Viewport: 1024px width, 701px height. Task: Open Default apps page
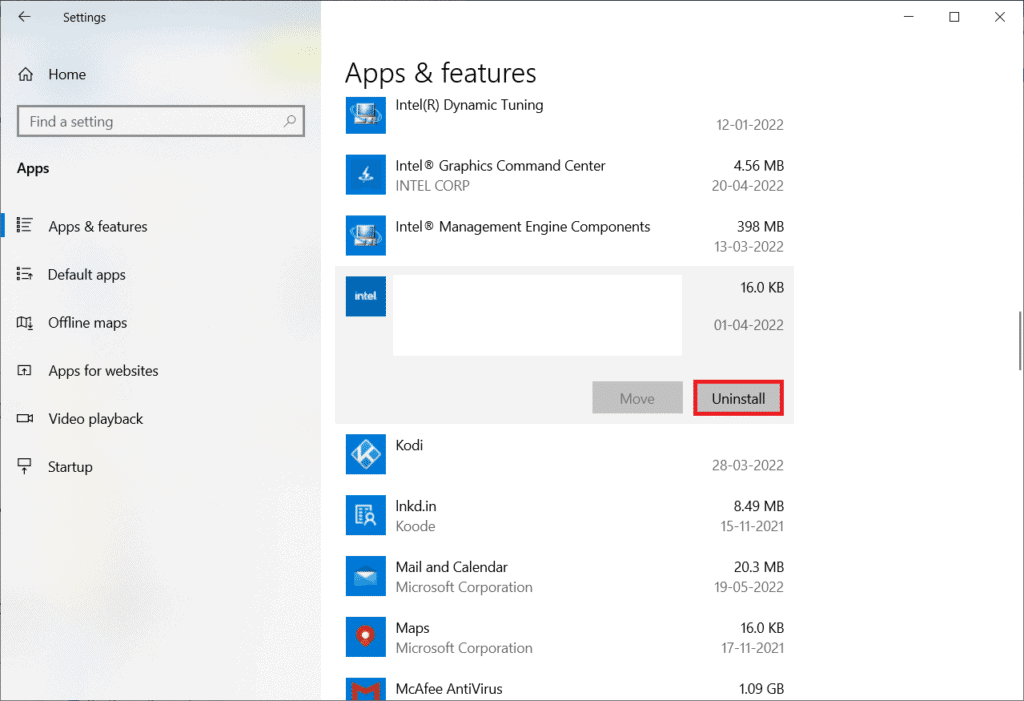[x=87, y=274]
